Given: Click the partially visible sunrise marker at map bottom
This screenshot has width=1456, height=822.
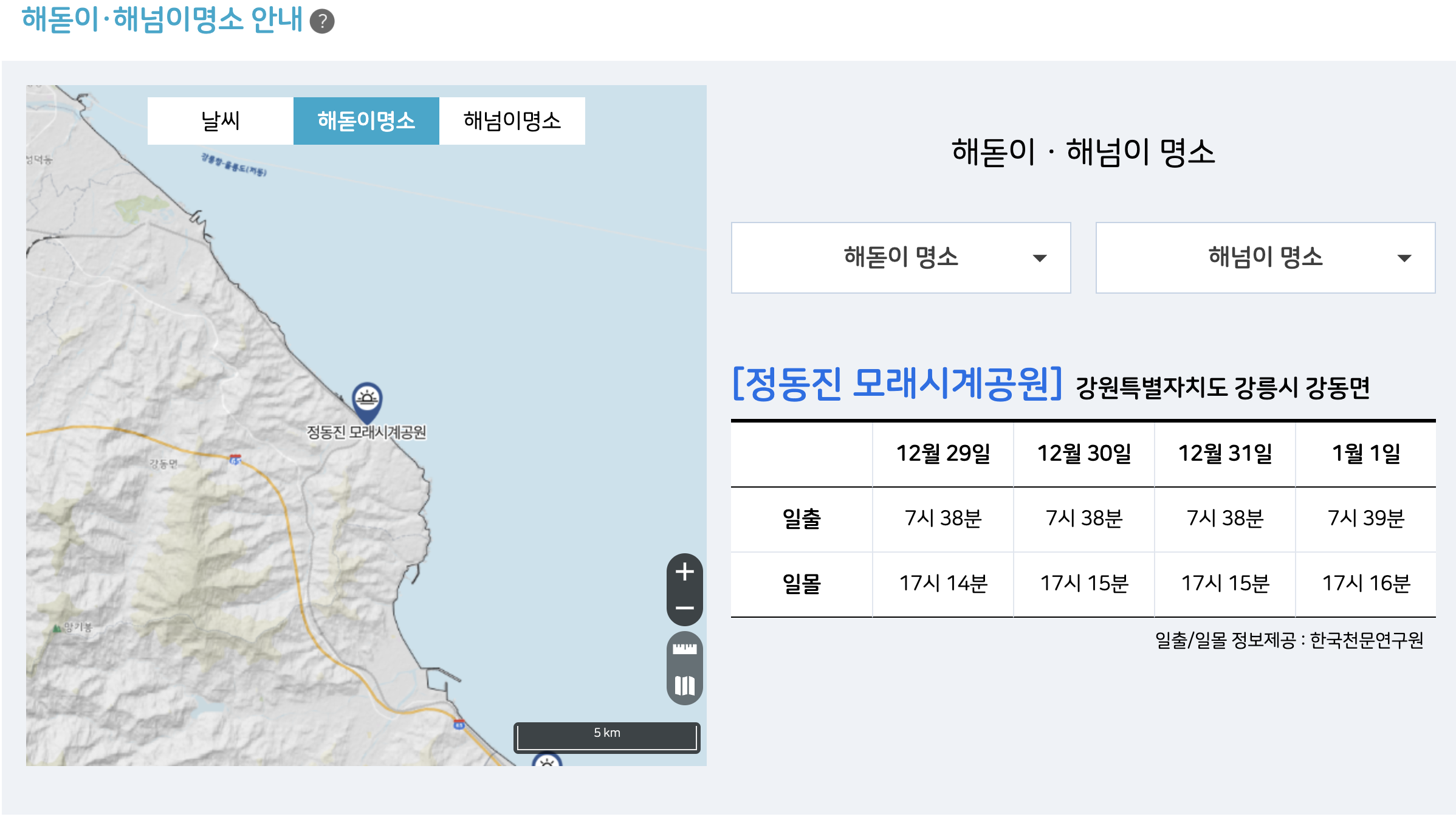Looking at the screenshot, I should 547,760.
